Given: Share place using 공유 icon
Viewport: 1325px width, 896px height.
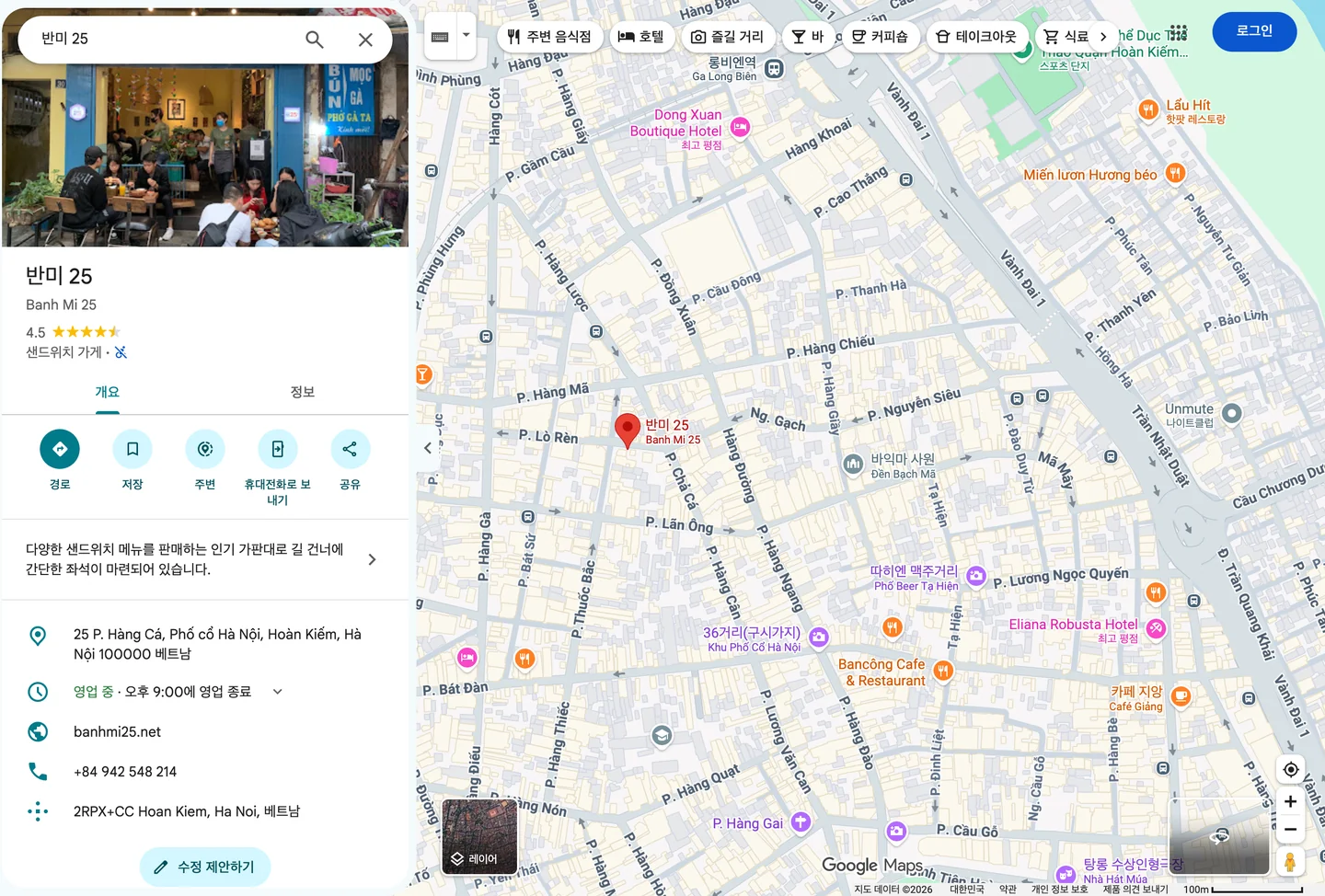Looking at the screenshot, I should 350,449.
